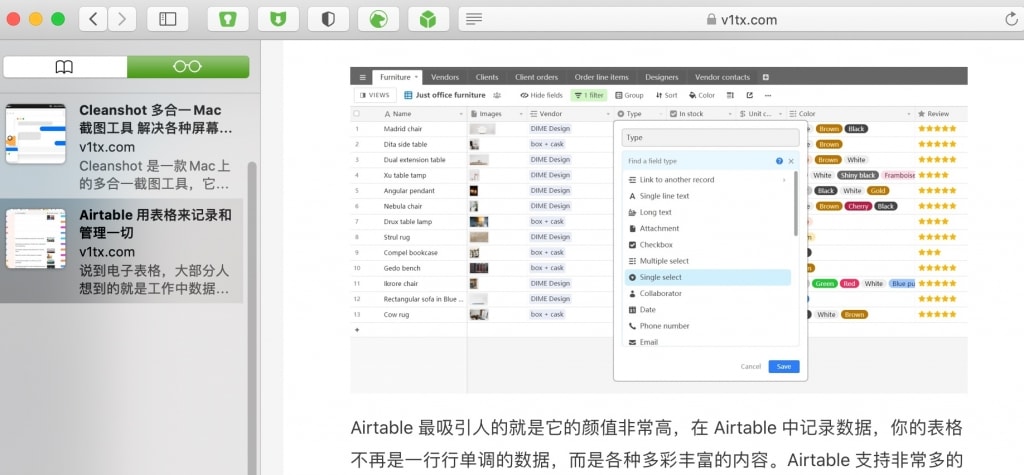Click the field type list scrollbar

(795, 203)
